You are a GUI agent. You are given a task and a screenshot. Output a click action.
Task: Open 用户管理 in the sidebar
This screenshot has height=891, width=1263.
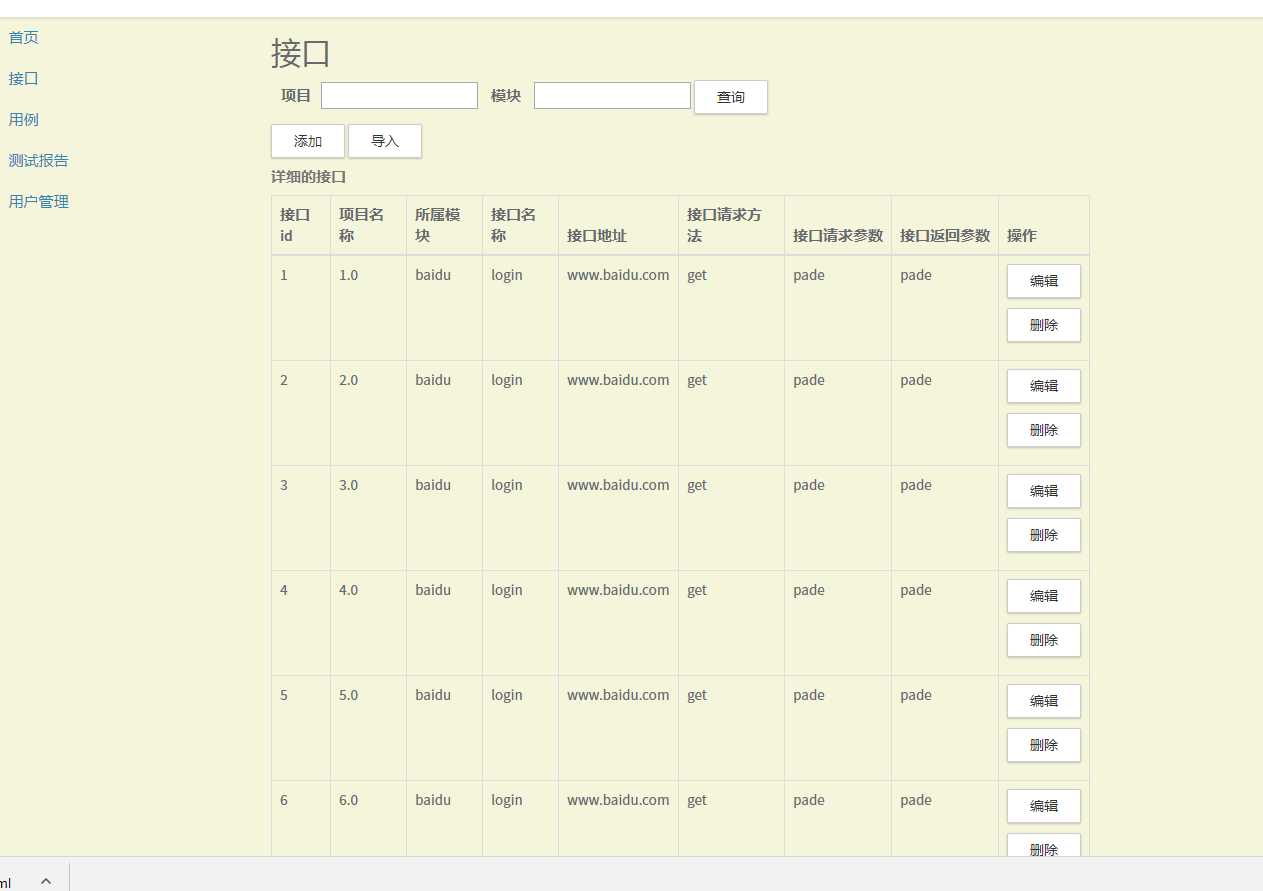(39, 202)
